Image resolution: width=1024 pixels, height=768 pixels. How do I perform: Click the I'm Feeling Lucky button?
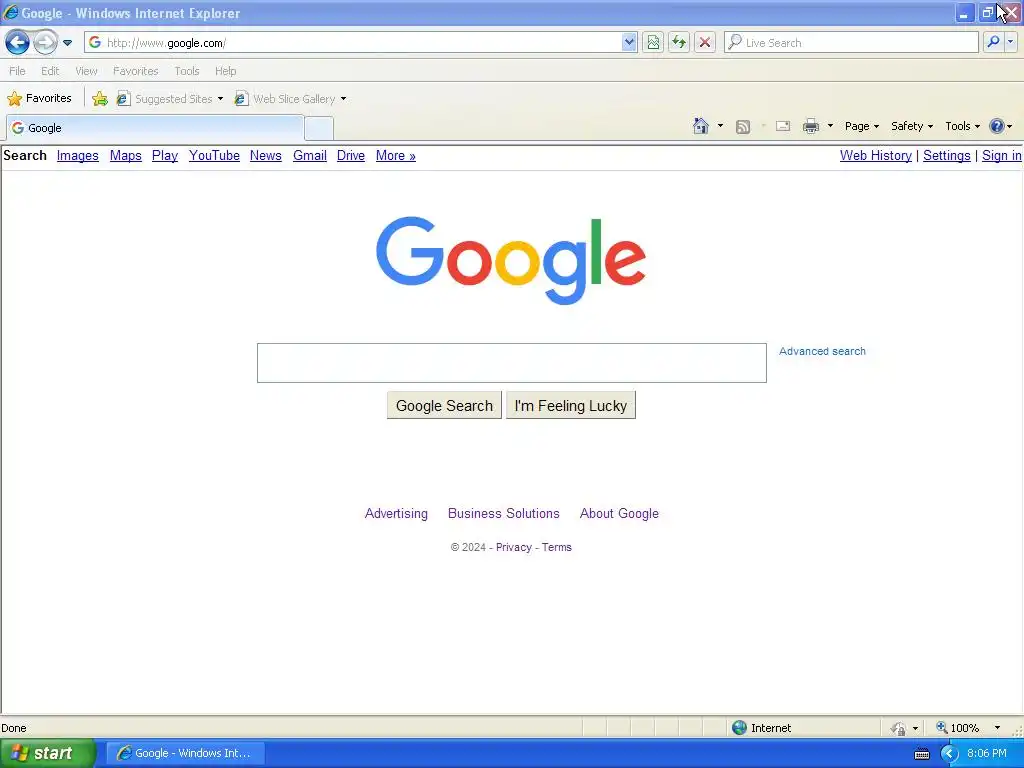coord(571,406)
